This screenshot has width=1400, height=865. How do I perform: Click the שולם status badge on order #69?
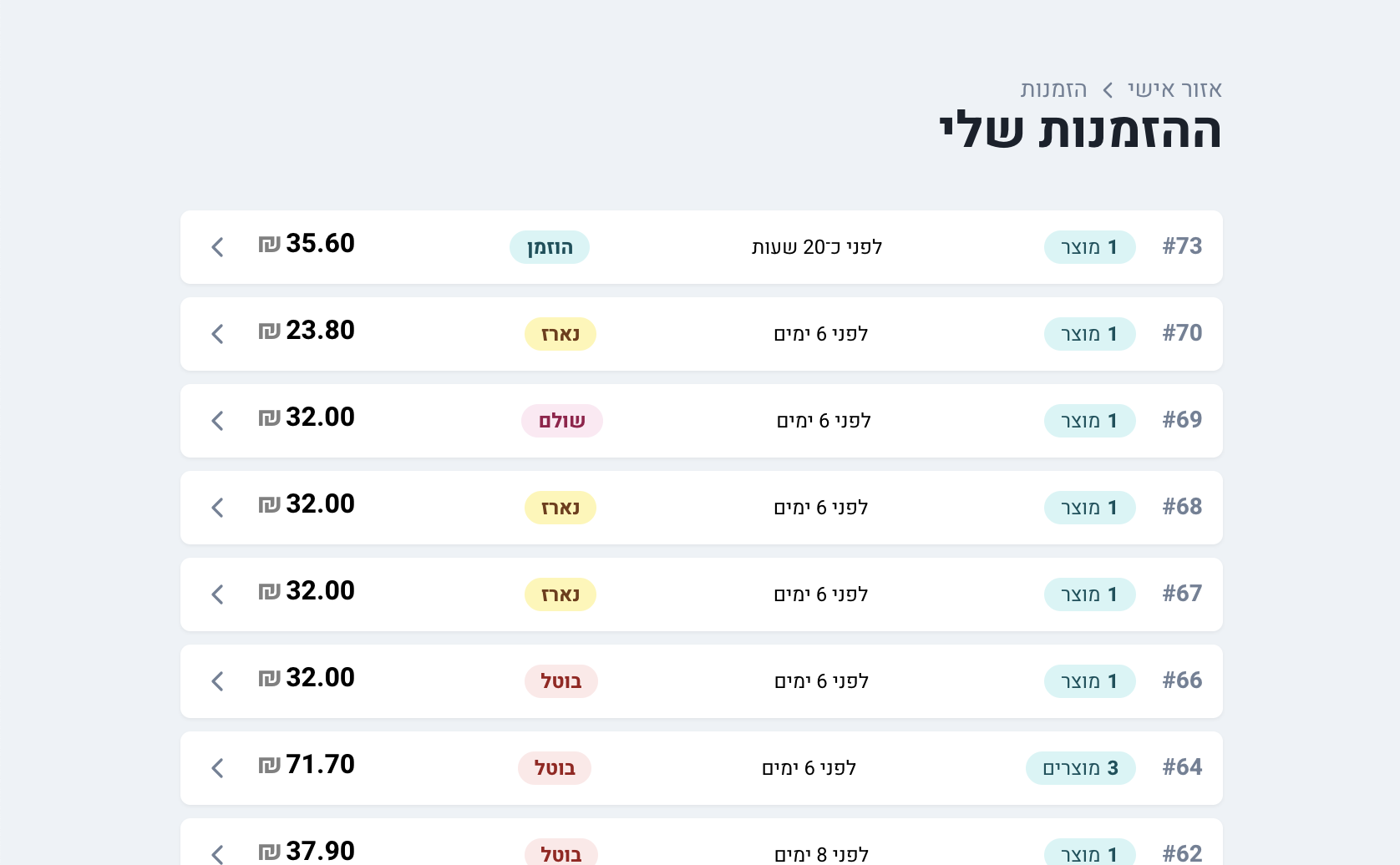pos(561,421)
